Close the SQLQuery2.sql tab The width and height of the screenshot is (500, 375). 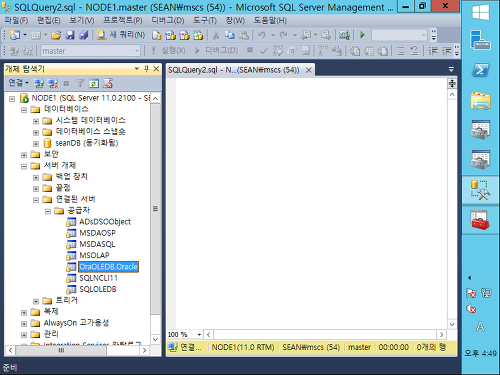point(309,70)
